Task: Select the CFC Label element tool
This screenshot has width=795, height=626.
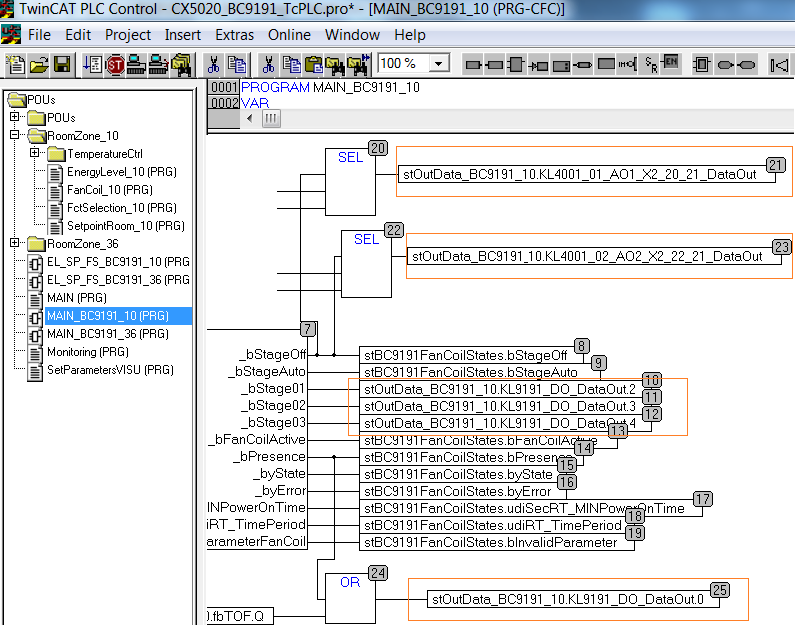Action: click(x=561, y=66)
